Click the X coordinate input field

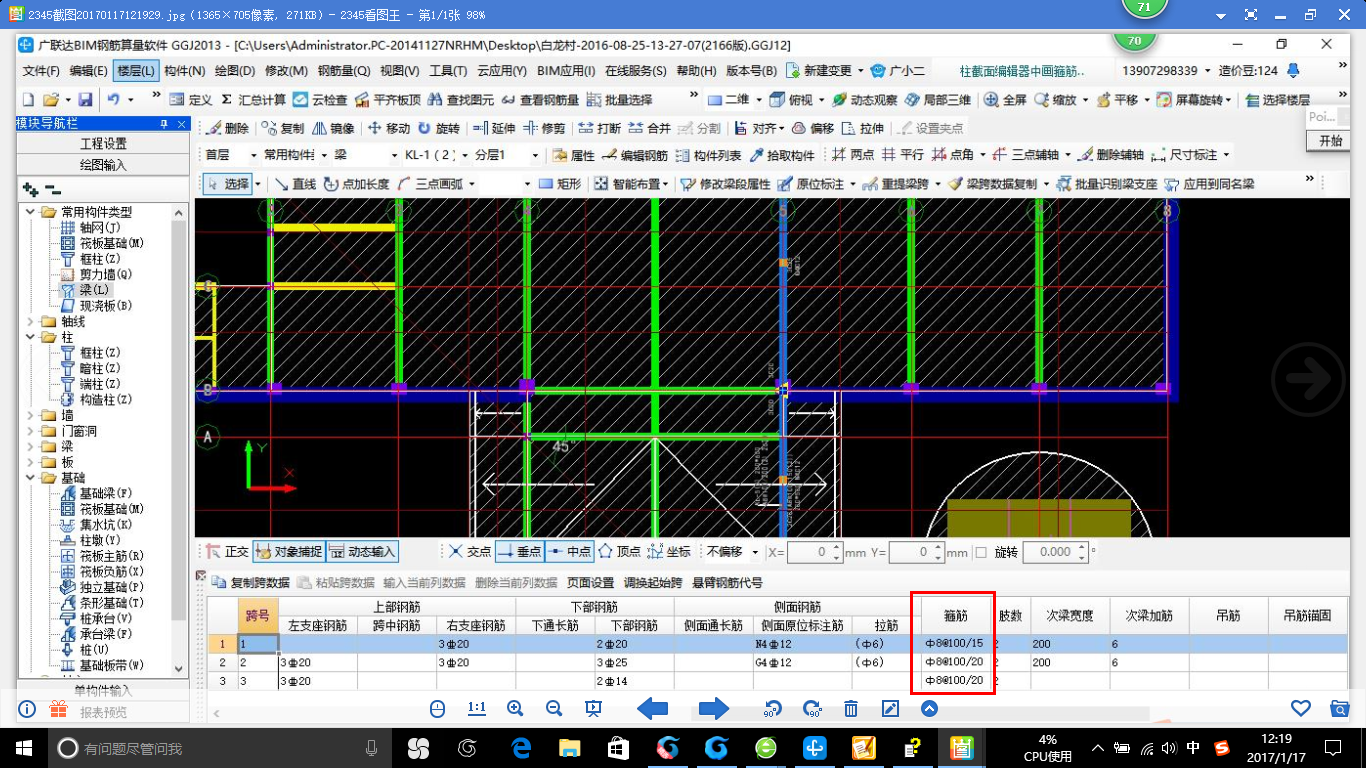coord(815,552)
